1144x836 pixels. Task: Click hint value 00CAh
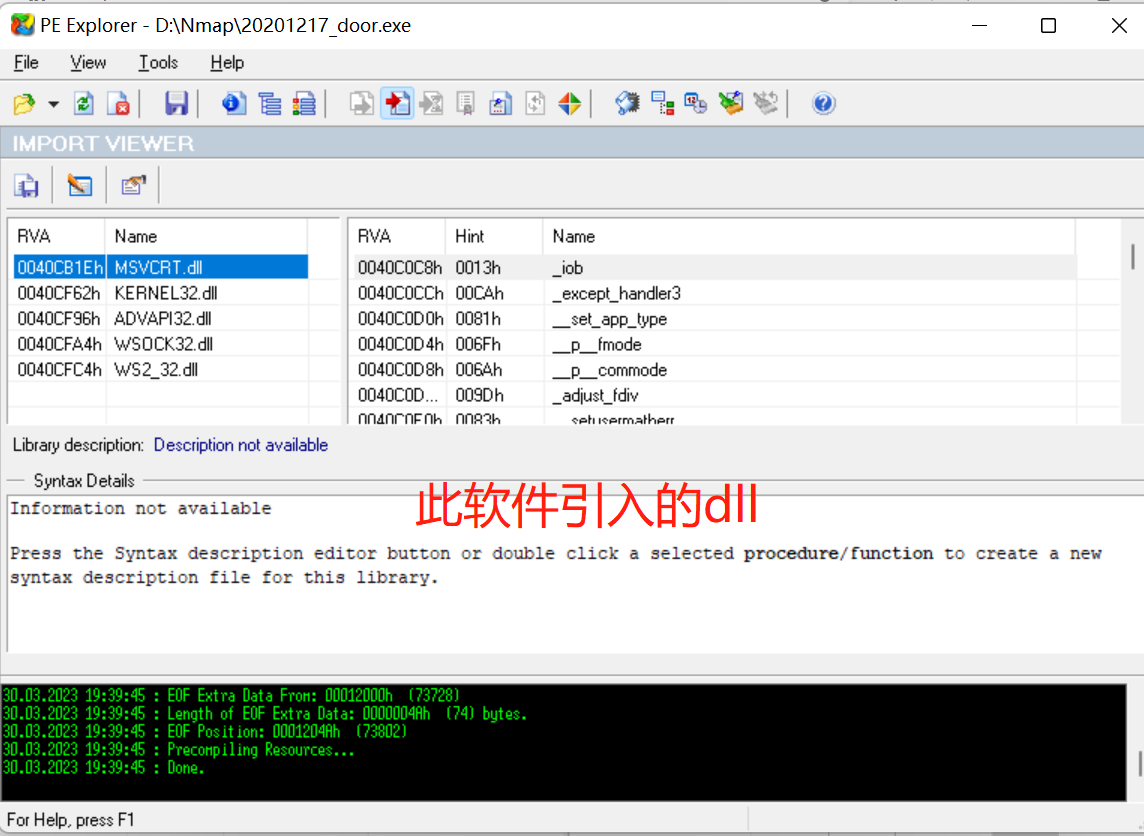tap(479, 293)
